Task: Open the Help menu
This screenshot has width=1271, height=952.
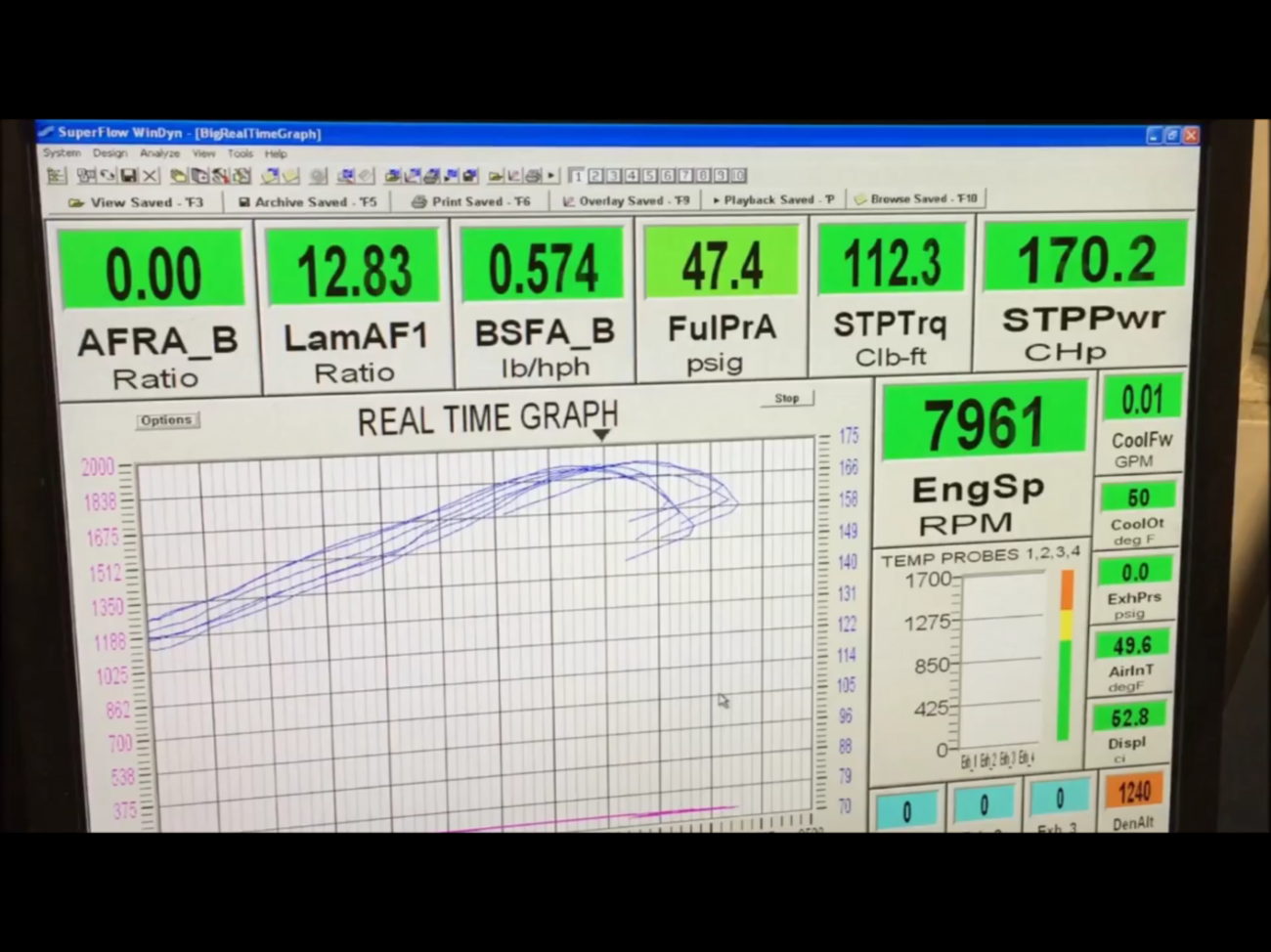Action: (276, 153)
